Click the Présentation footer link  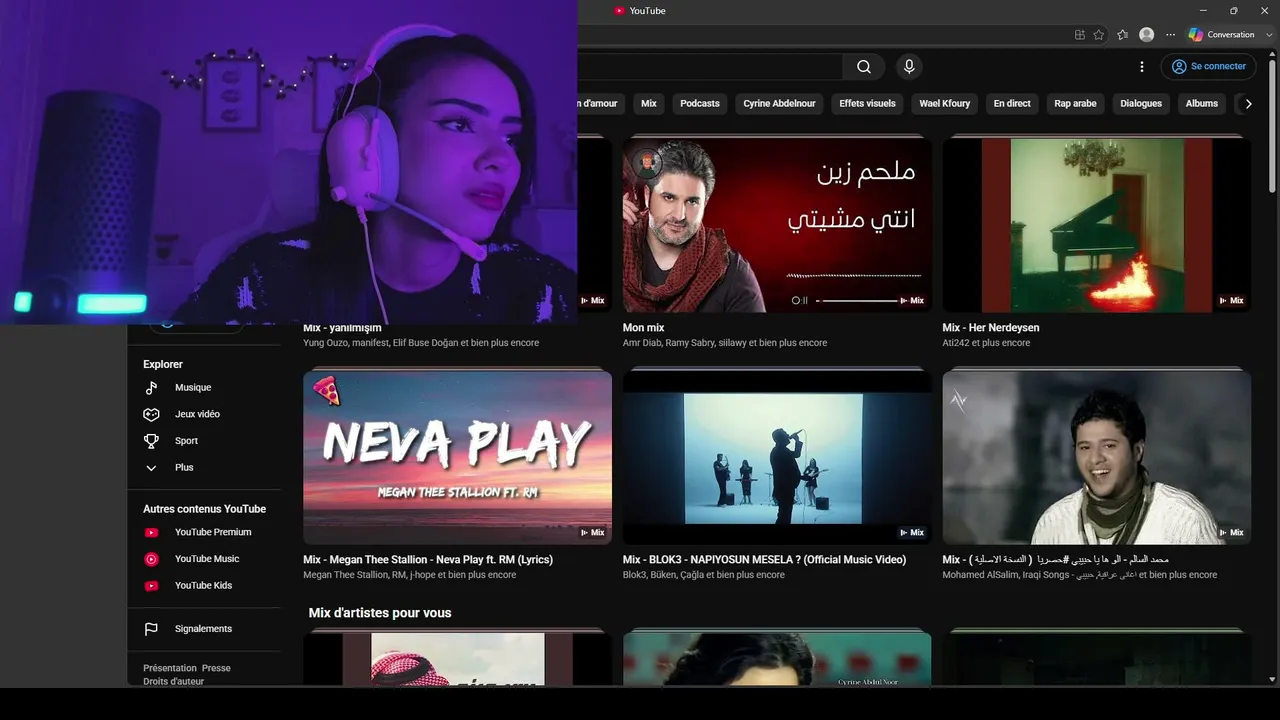170,668
